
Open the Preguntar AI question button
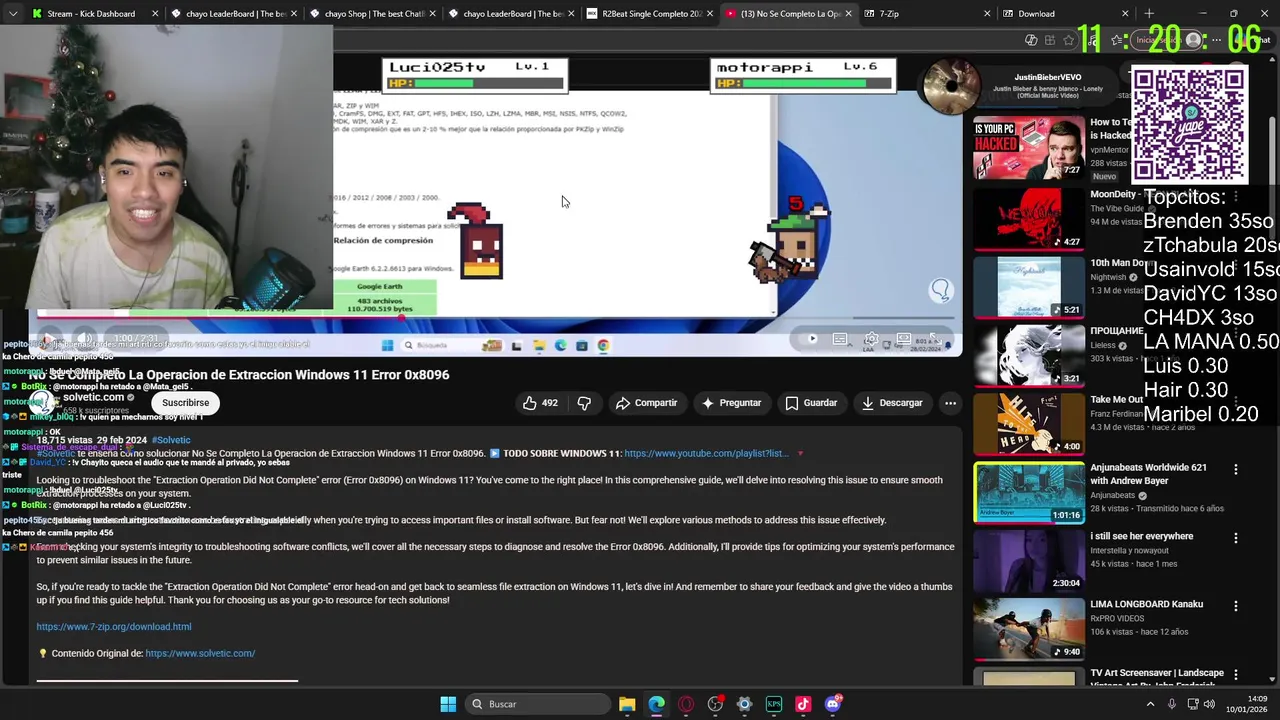point(731,403)
